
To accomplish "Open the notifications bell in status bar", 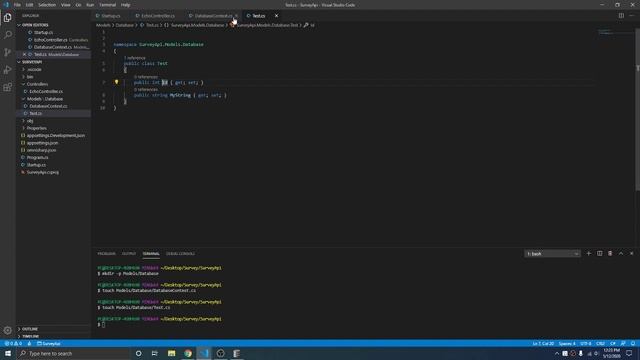I will [x=633, y=344].
